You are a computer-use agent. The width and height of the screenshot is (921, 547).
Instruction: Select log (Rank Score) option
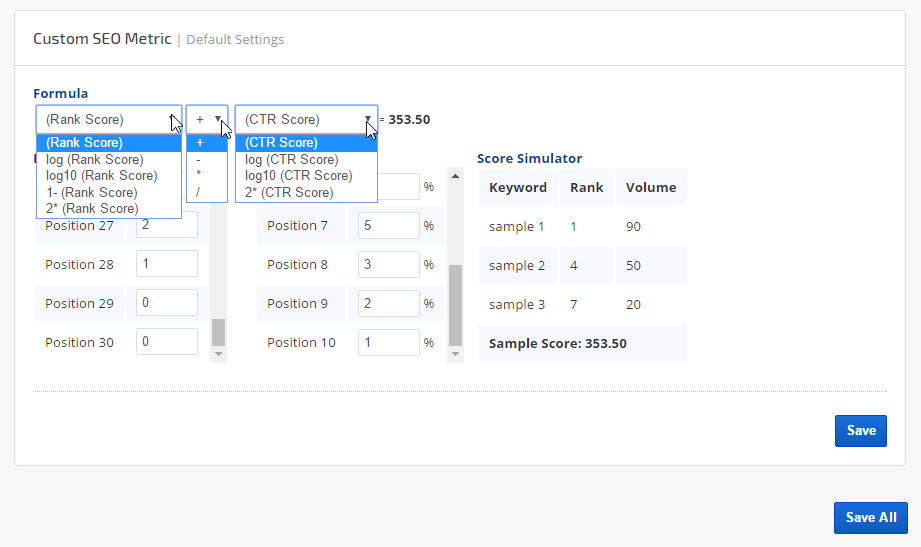(95, 160)
